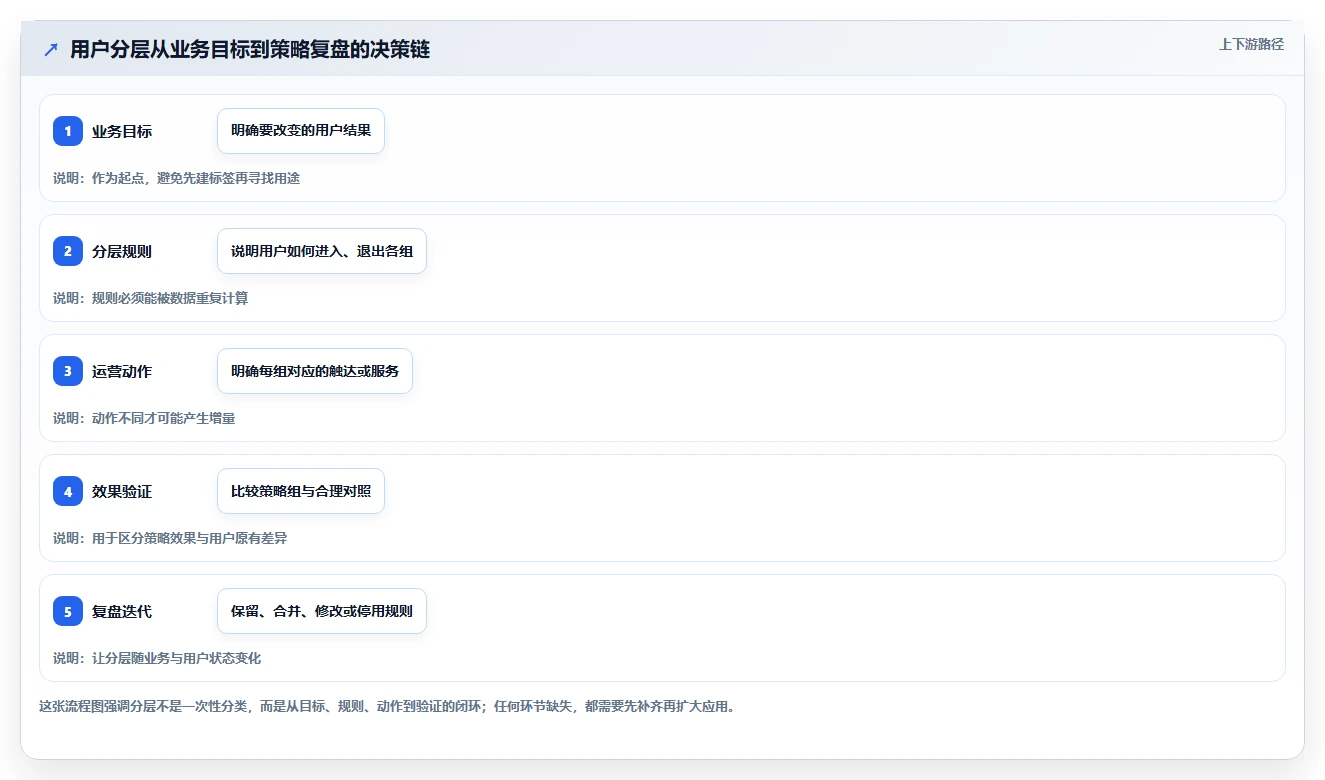This screenshot has height=780, width=1325.
Task: Select step number 4 badge
Action: [68, 491]
